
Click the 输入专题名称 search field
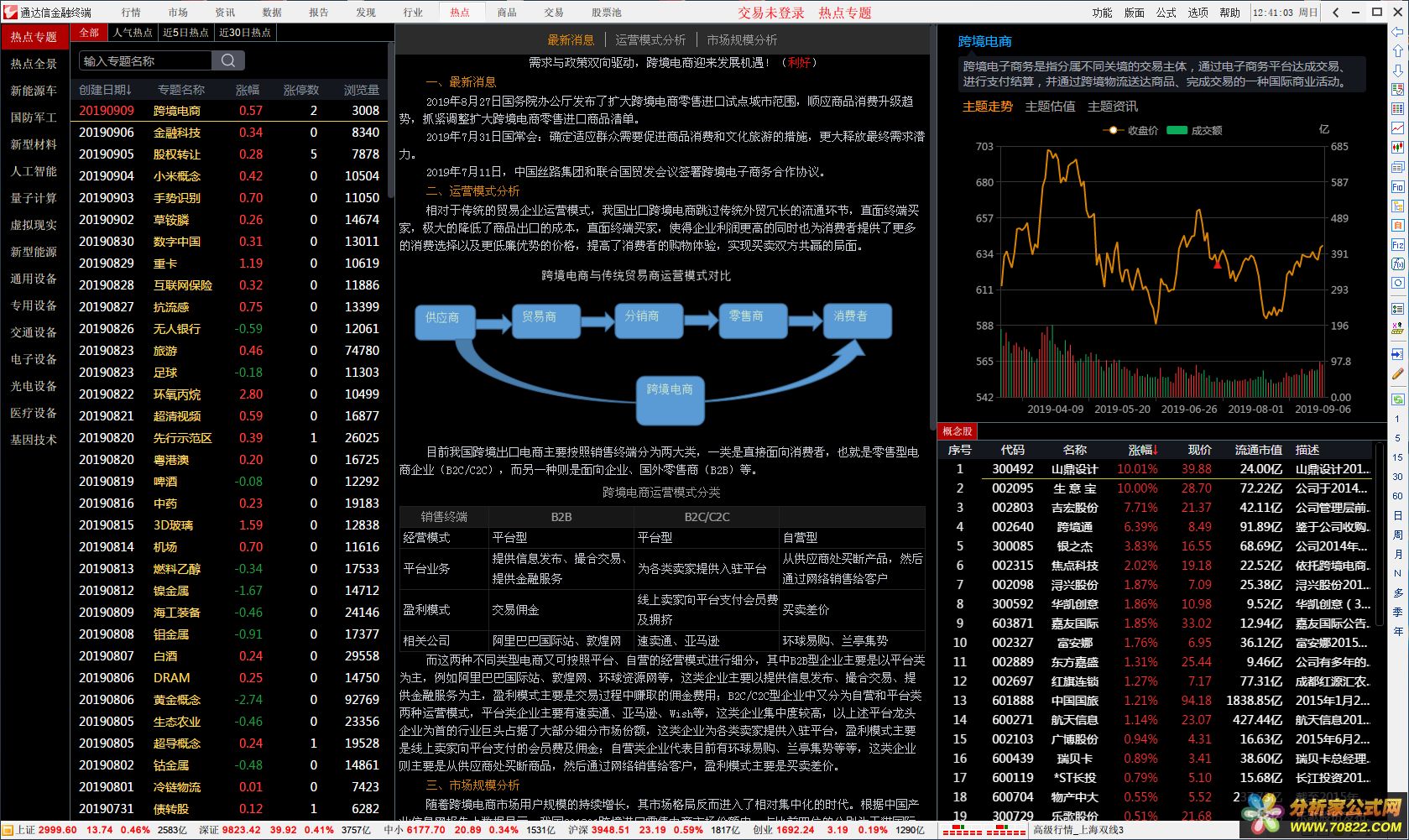[145, 60]
